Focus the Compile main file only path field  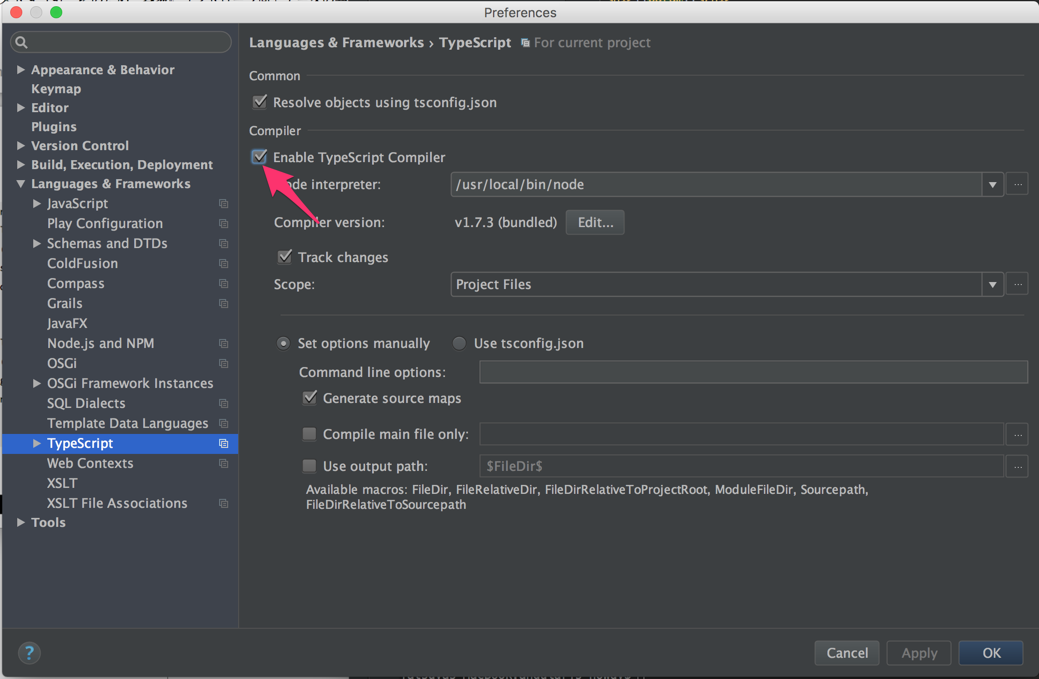tap(741, 435)
